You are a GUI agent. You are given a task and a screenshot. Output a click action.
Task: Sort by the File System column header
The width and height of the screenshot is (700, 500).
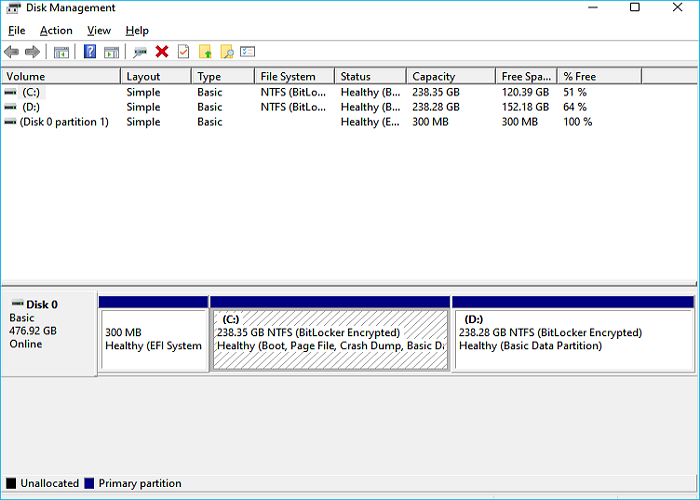click(x=287, y=76)
